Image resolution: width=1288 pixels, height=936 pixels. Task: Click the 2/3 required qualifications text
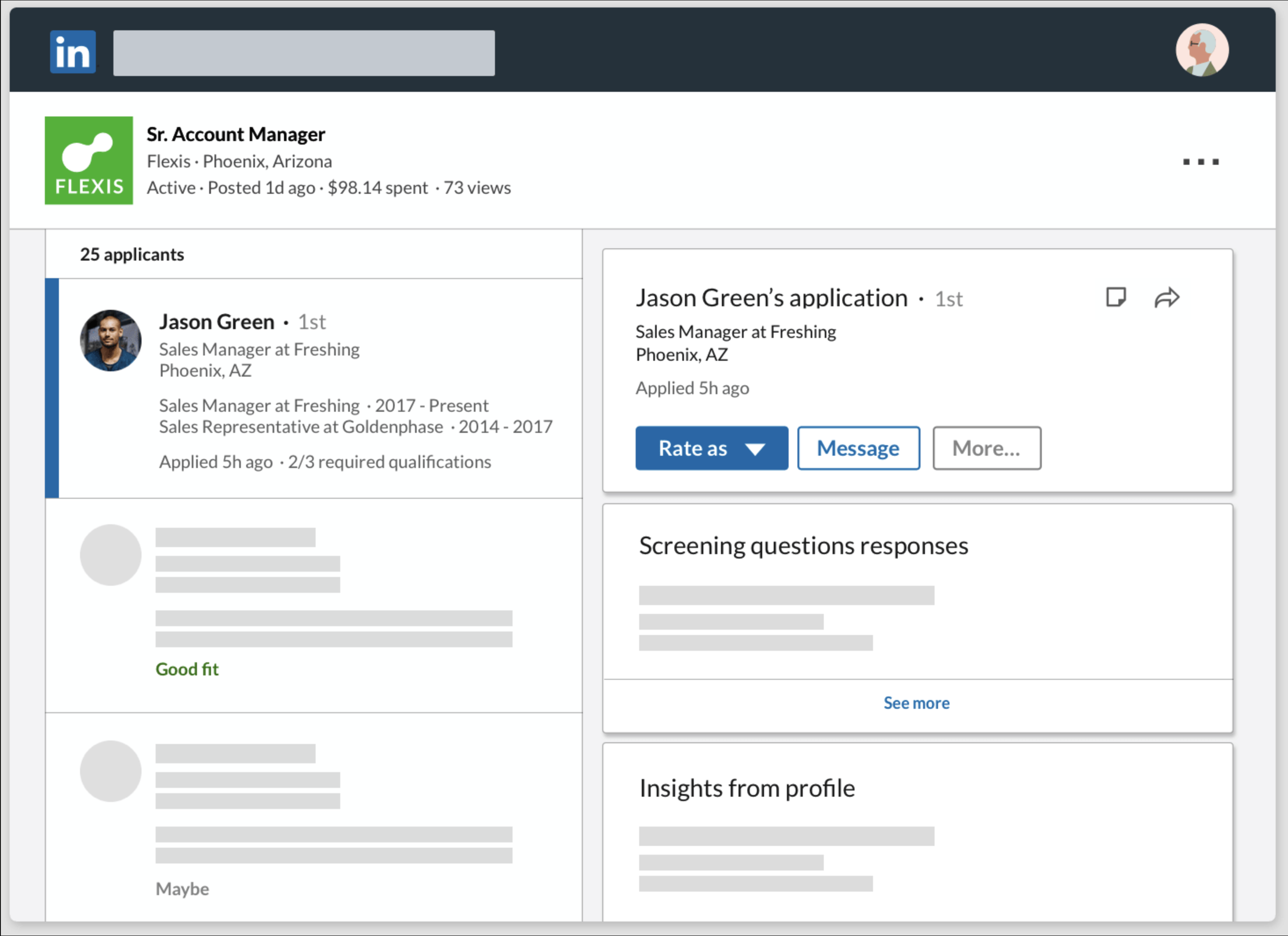(389, 461)
